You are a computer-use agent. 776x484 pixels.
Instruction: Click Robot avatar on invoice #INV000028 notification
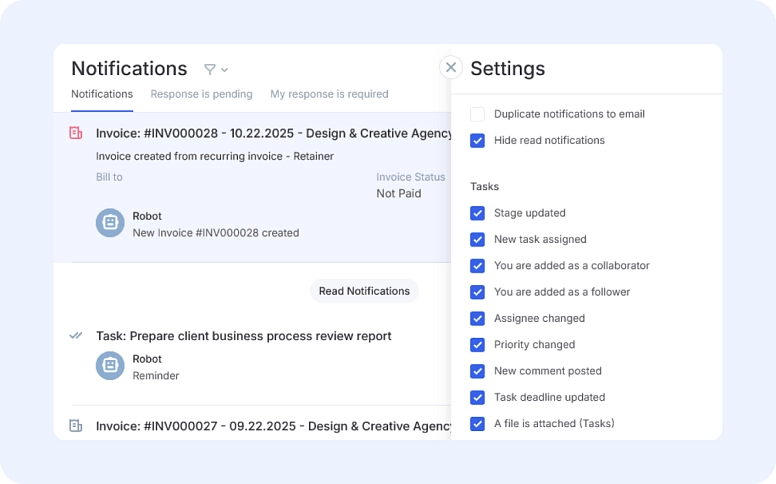point(110,223)
